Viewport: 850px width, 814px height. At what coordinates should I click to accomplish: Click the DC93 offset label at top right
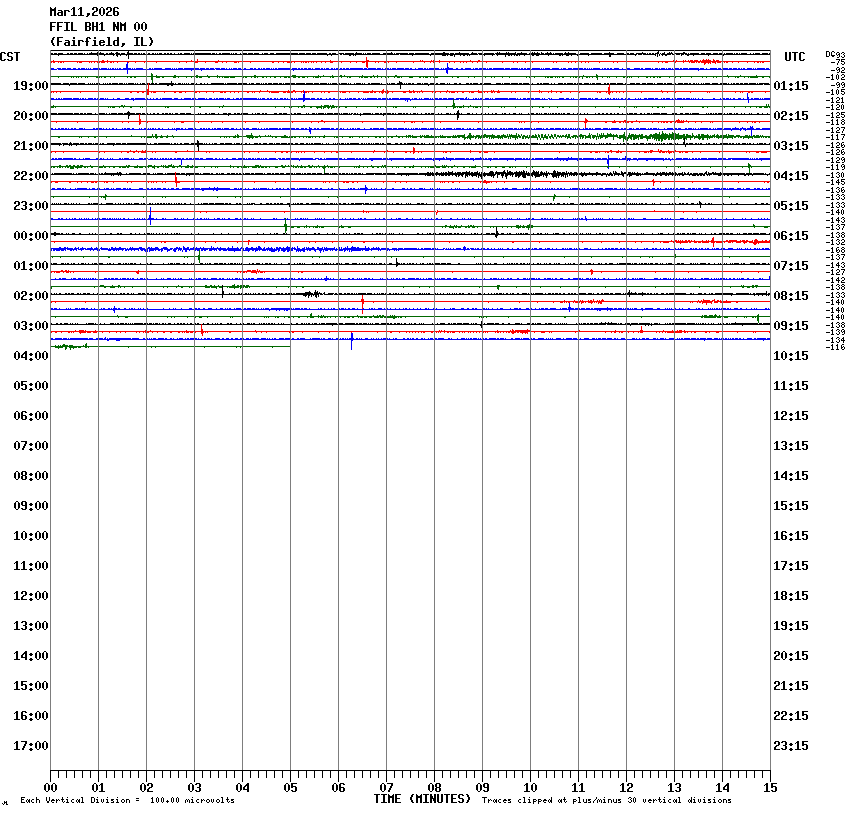coord(835,54)
